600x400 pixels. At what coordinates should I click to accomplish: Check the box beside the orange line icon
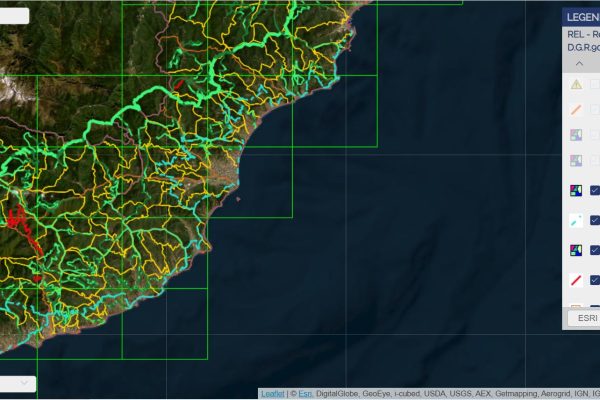pyautogui.click(x=595, y=109)
